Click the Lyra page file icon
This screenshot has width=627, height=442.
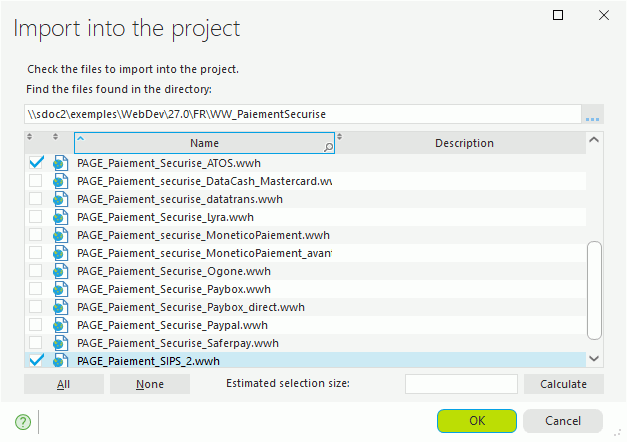click(x=60, y=217)
